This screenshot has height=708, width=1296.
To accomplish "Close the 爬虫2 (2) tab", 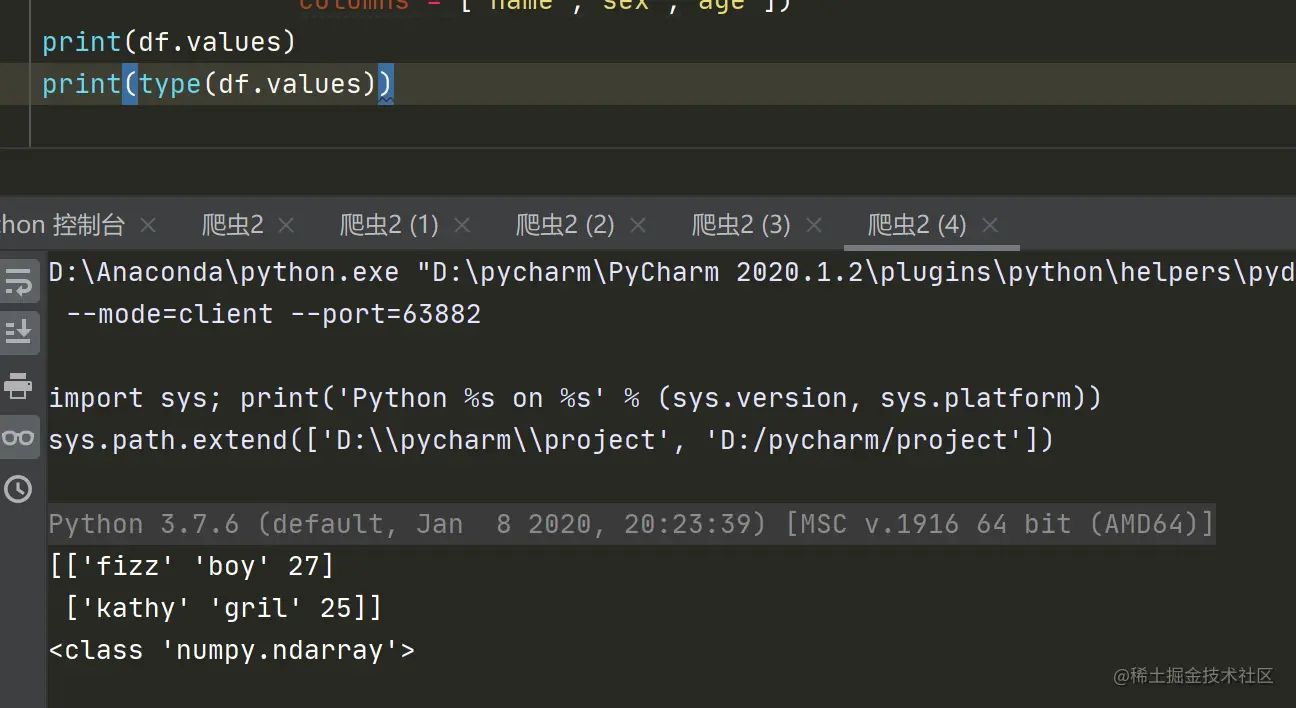I will coord(638,225).
